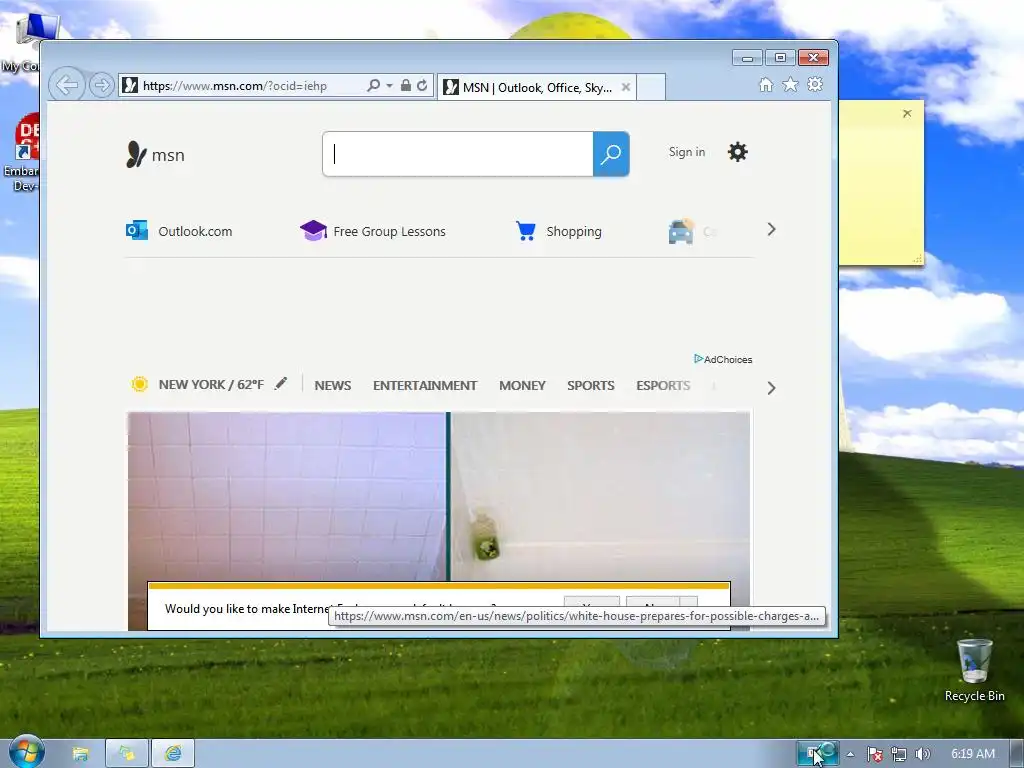1024x768 pixels.
Task: Expand more categories with the right chevron
Action: click(x=771, y=388)
